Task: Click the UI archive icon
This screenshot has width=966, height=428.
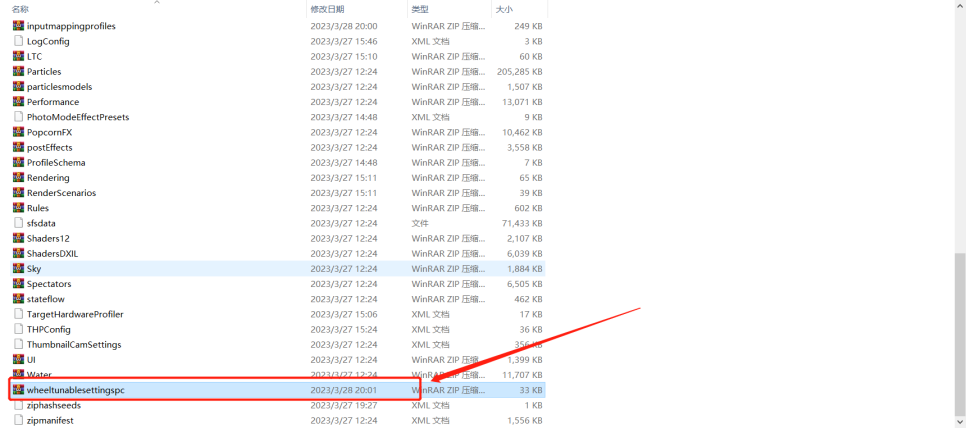Action: pyautogui.click(x=18, y=359)
